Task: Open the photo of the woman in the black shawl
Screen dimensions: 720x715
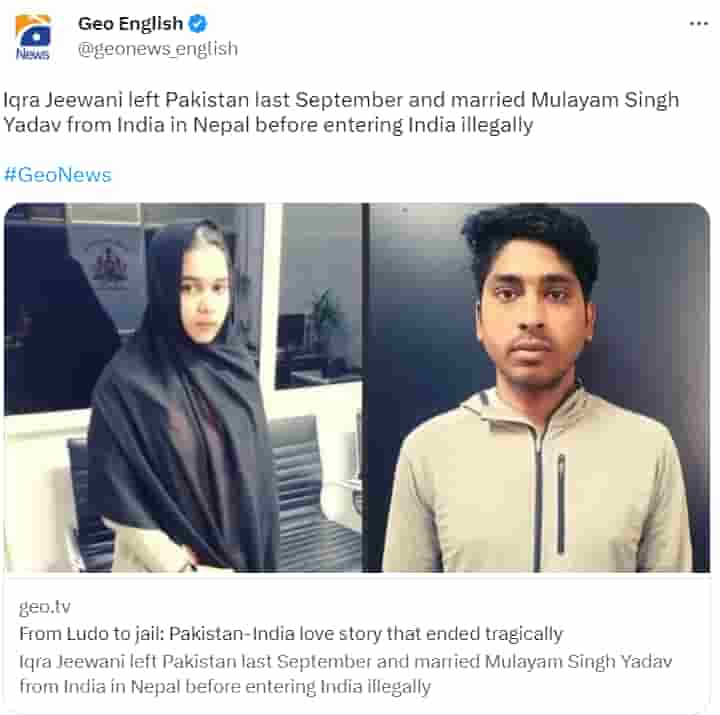Action: pos(183,387)
